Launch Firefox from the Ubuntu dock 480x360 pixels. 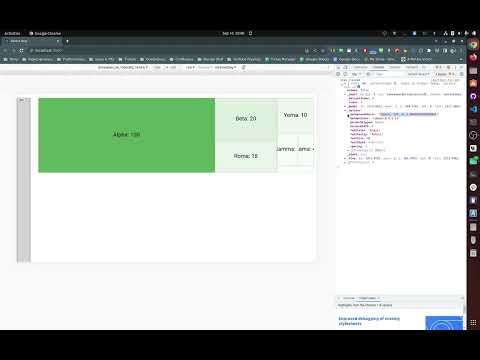click(473, 57)
